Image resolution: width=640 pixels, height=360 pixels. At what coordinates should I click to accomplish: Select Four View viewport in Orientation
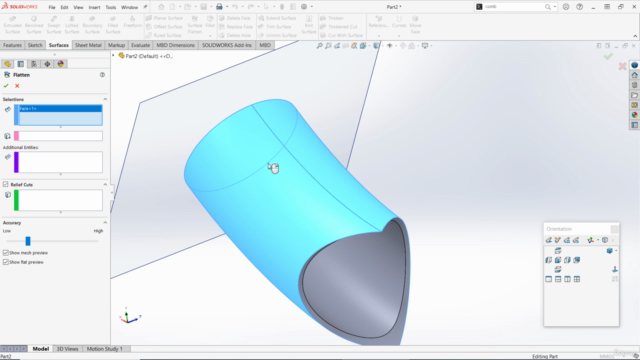coord(577,279)
